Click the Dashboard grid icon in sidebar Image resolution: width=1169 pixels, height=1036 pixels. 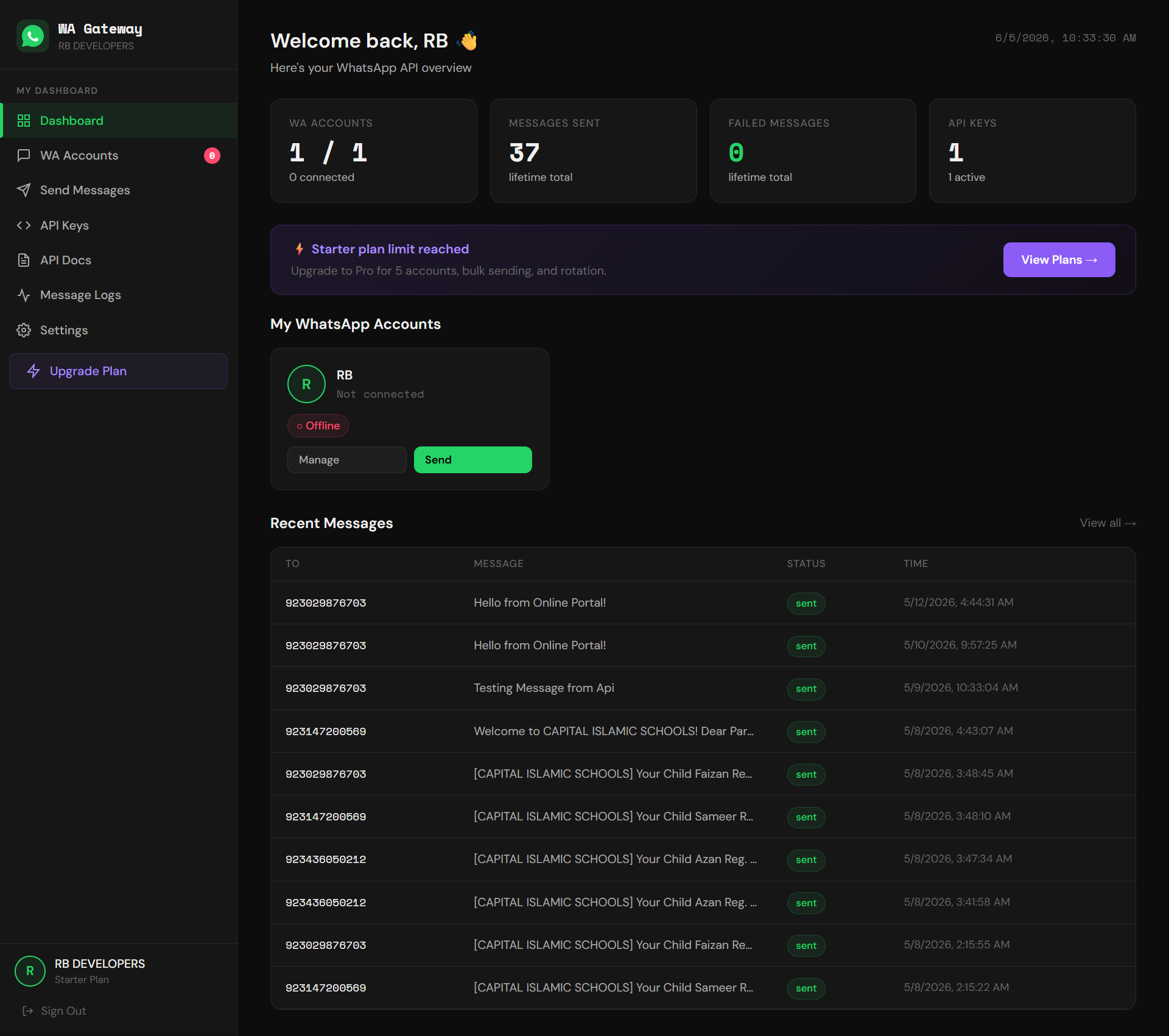coord(24,121)
